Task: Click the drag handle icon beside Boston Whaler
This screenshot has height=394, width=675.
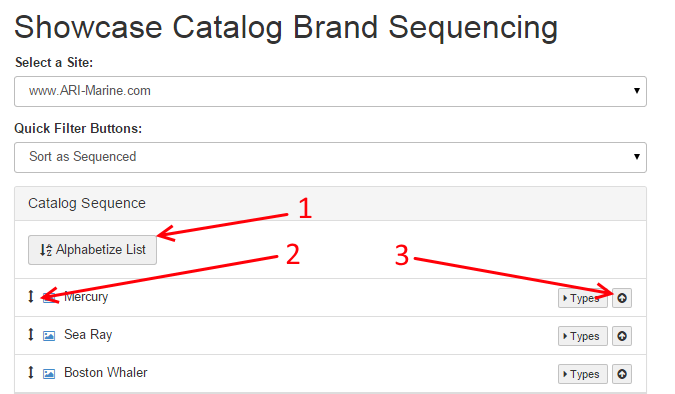Action: coord(31,372)
